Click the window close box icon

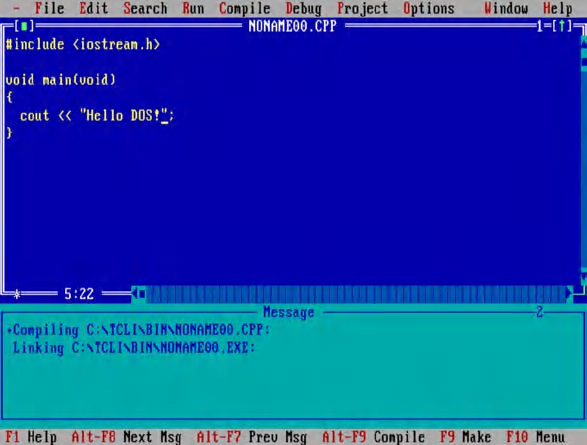click(24, 26)
